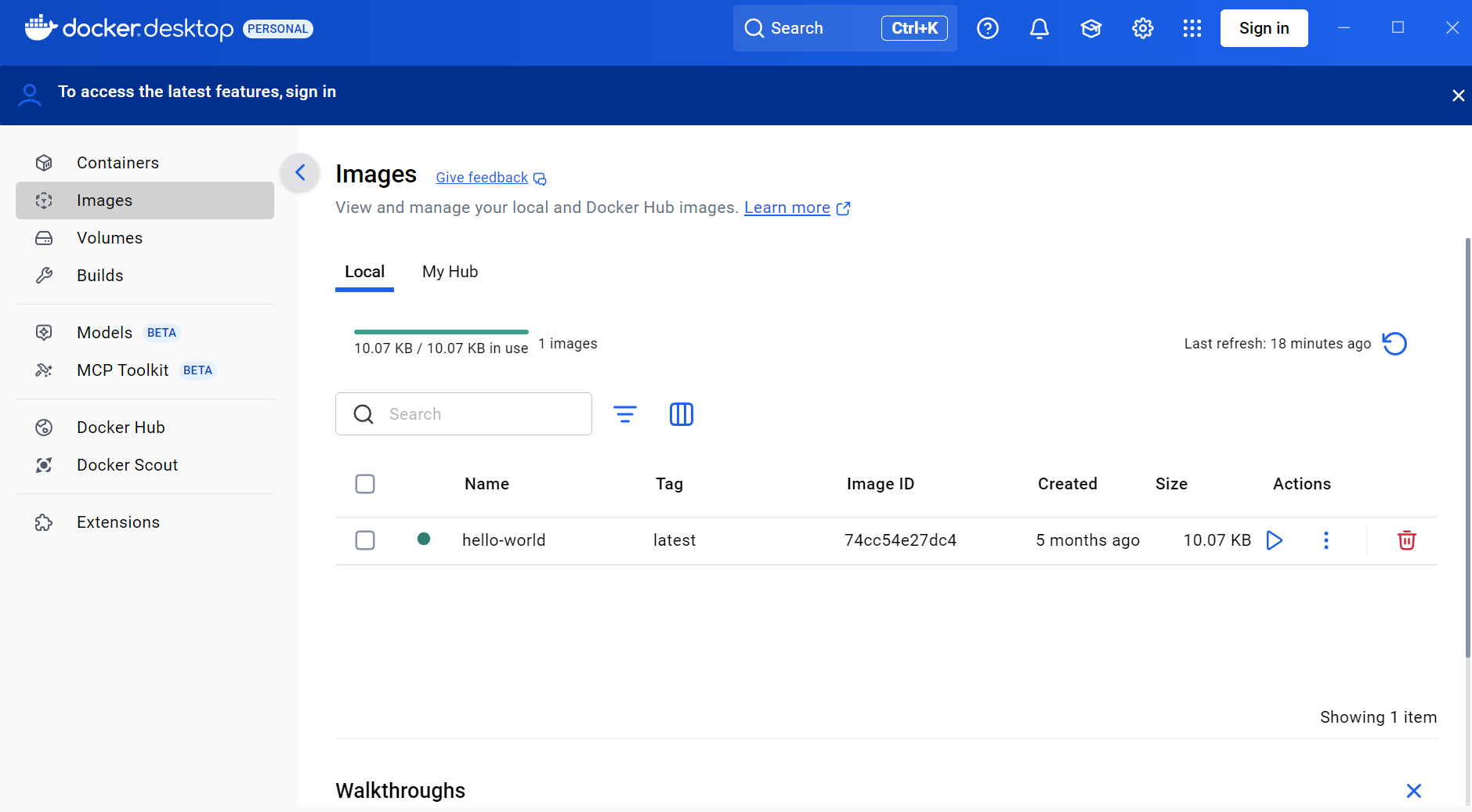1472x812 pixels.
Task: Open more actions for hello-world
Action: [1326, 540]
